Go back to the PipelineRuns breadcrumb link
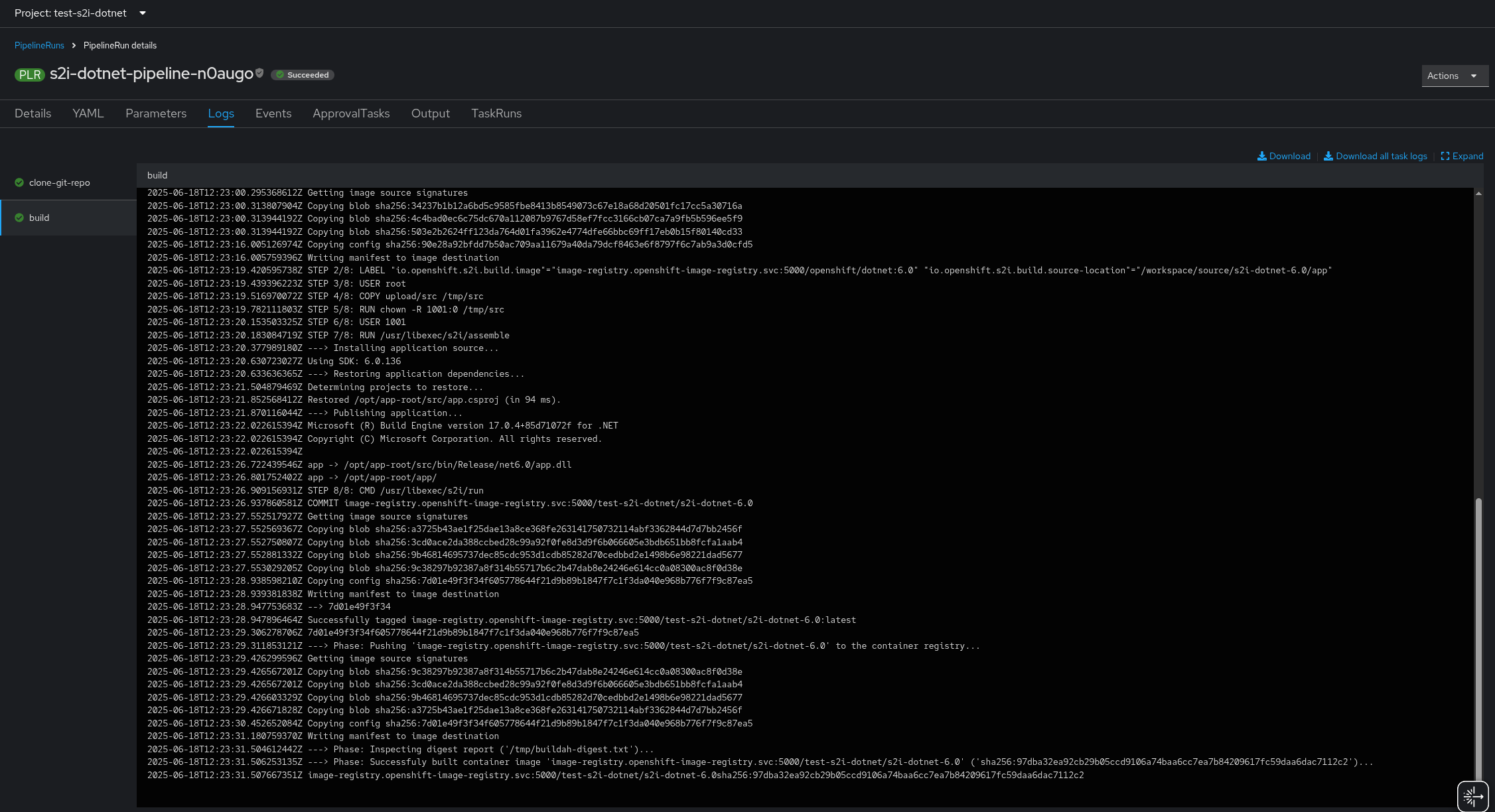 (39, 46)
